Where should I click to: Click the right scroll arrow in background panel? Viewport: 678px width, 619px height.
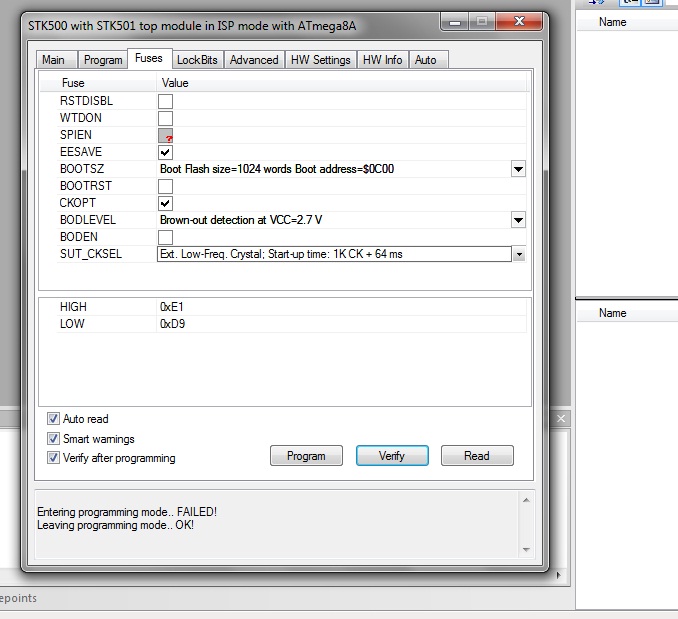click(x=559, y=575)
